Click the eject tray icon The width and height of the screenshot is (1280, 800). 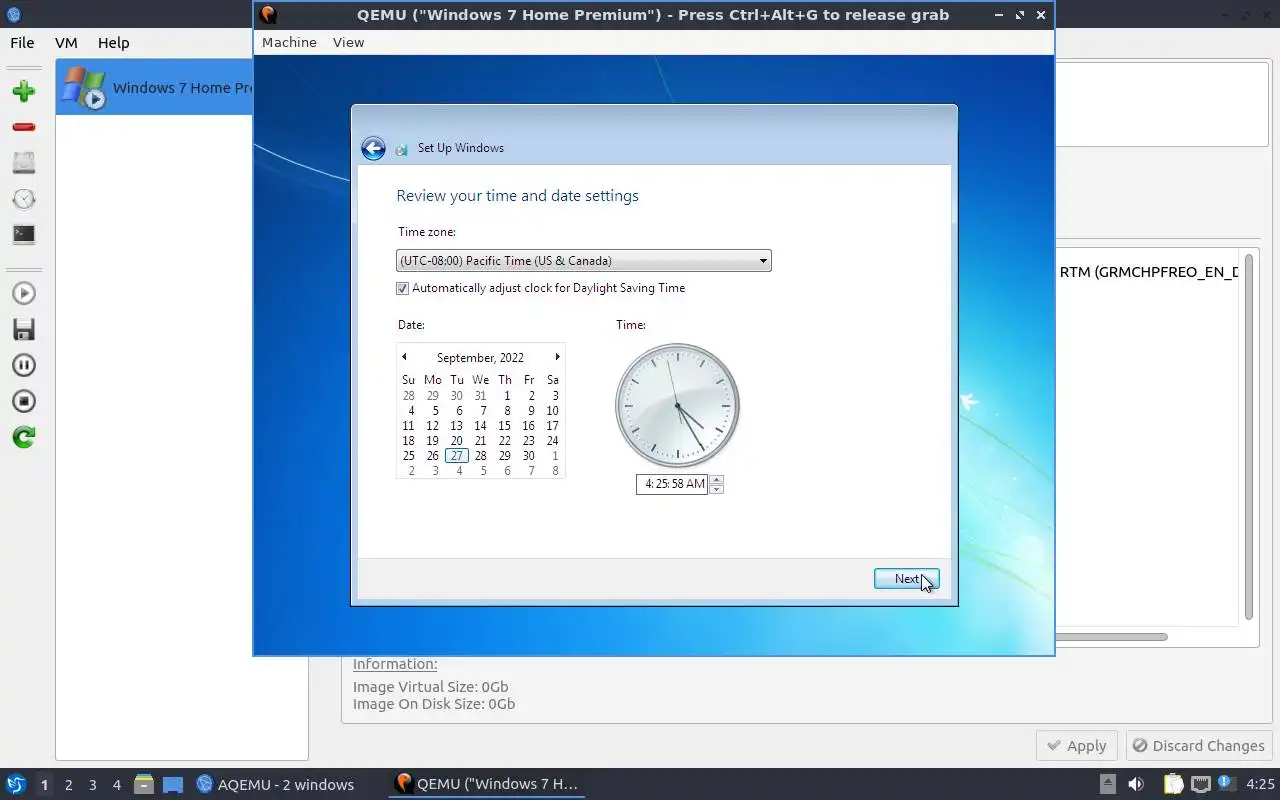[x=1107, y=784]
